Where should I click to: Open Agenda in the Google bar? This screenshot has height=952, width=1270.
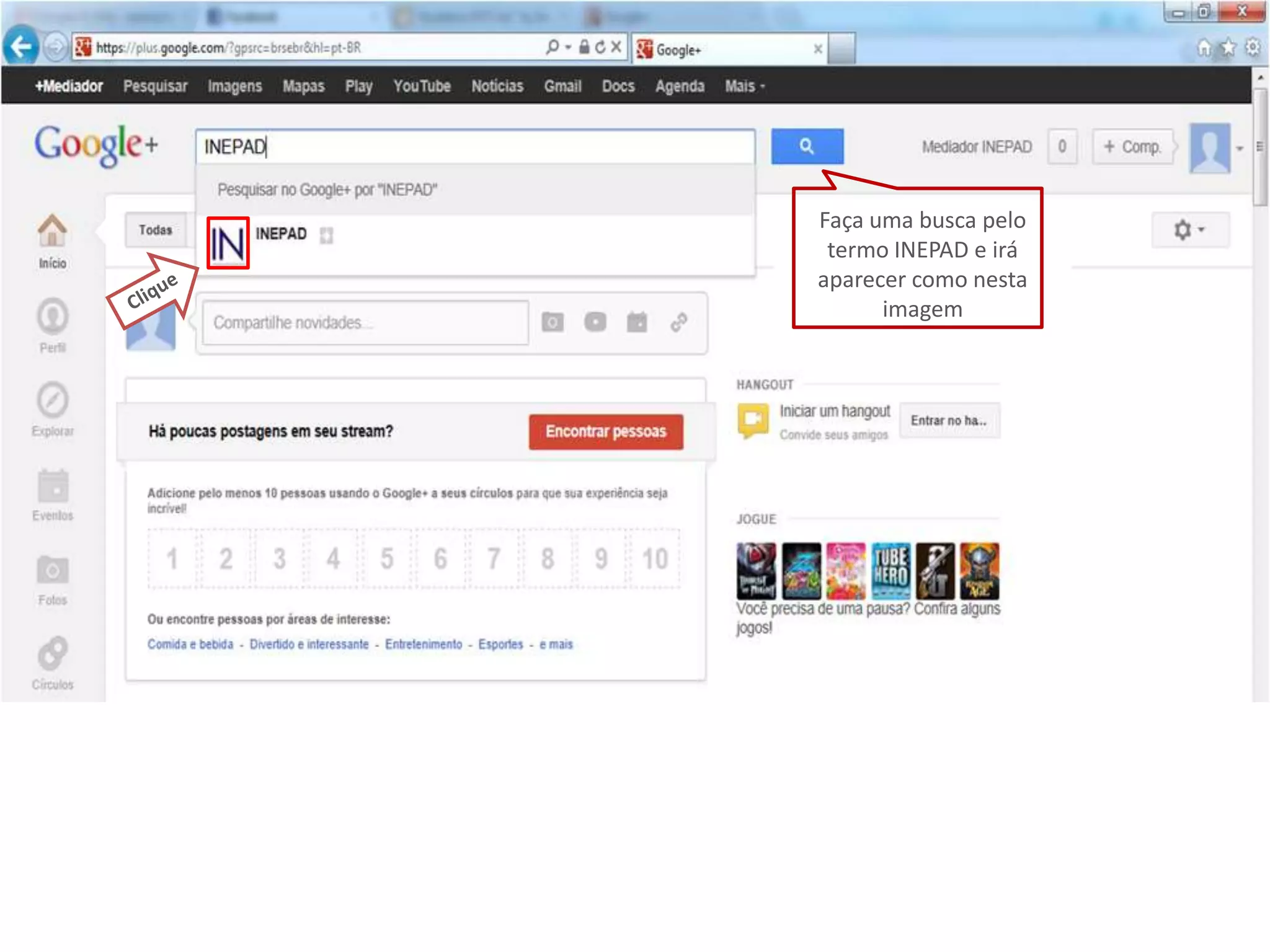click(x=680, y=86)
